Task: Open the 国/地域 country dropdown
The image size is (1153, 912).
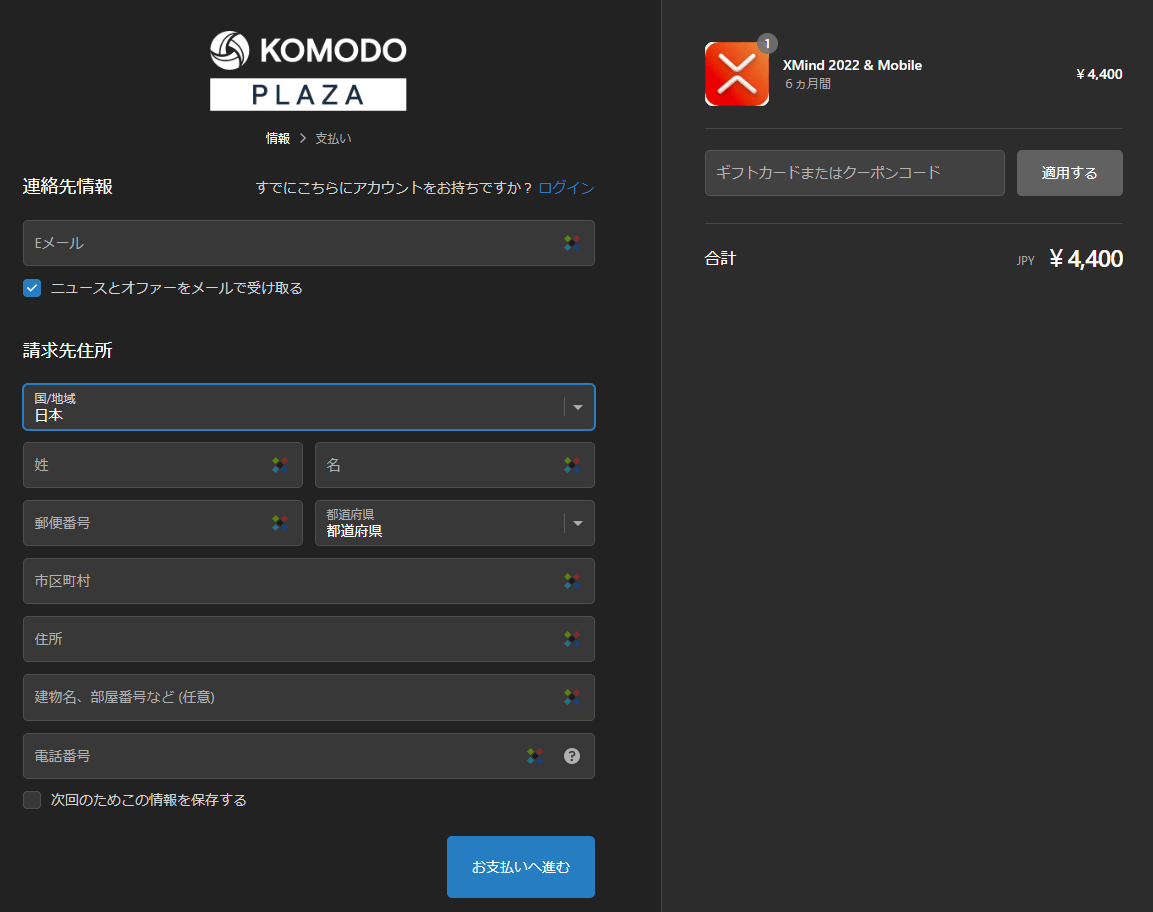Action: coord(309,407)
